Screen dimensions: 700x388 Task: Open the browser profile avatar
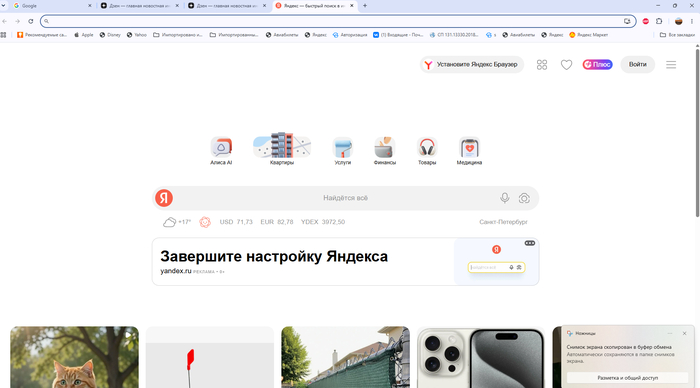(x=679, y=21)
